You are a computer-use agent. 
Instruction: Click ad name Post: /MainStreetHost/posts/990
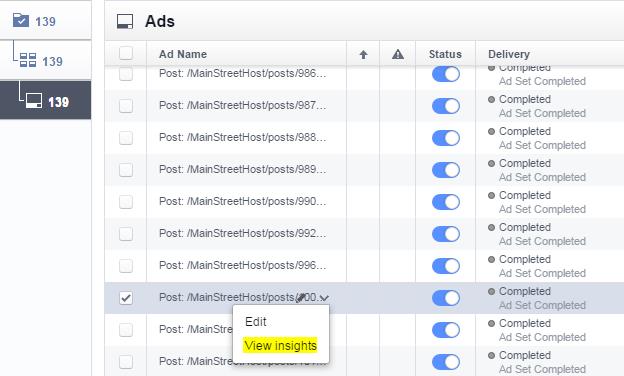pos(242,201)
